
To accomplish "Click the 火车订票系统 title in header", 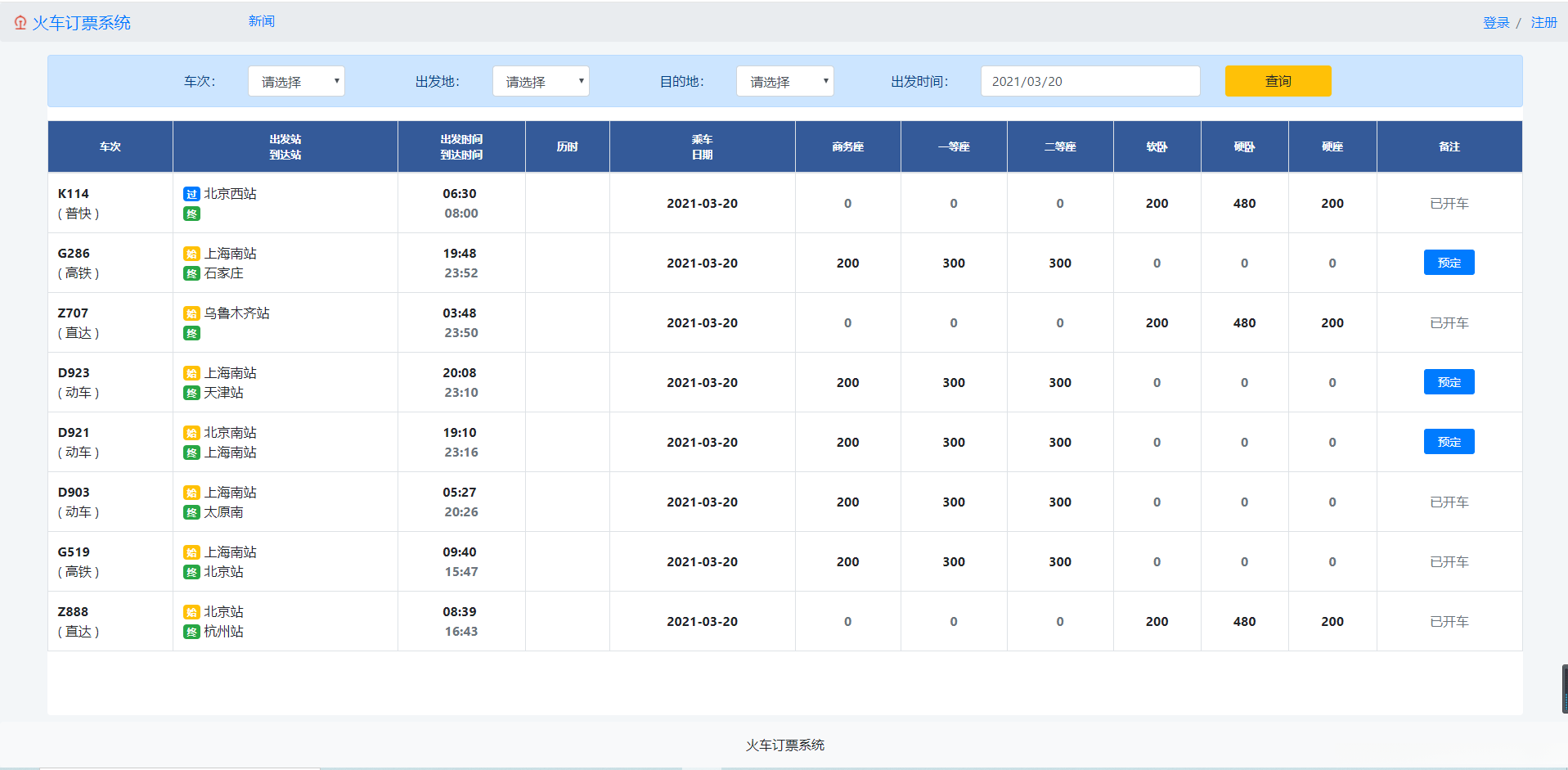I will [x=82, y=23].
